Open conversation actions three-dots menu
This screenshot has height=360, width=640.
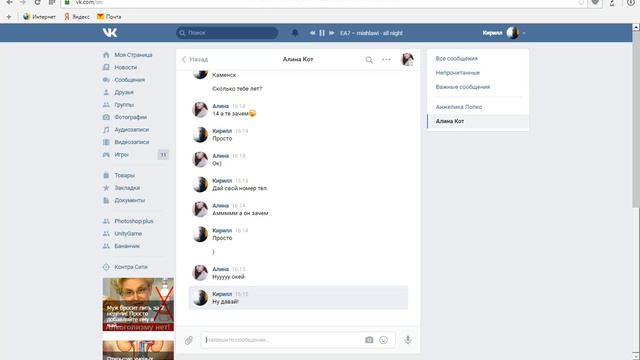(x=386, y=60)
